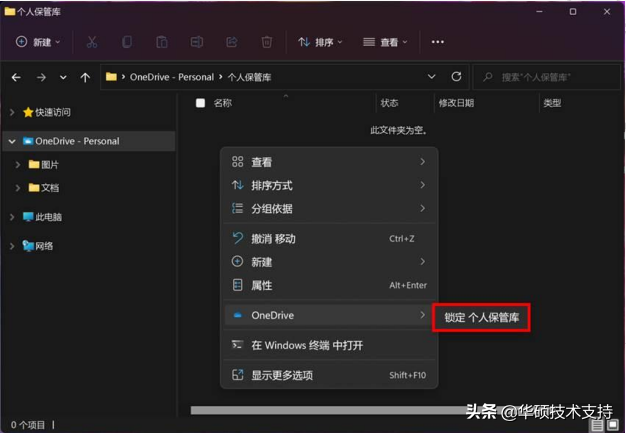The image size is (626, 433).
Task: Choose 撤消 移动 in context menu
Action: [x=329, y=239]
